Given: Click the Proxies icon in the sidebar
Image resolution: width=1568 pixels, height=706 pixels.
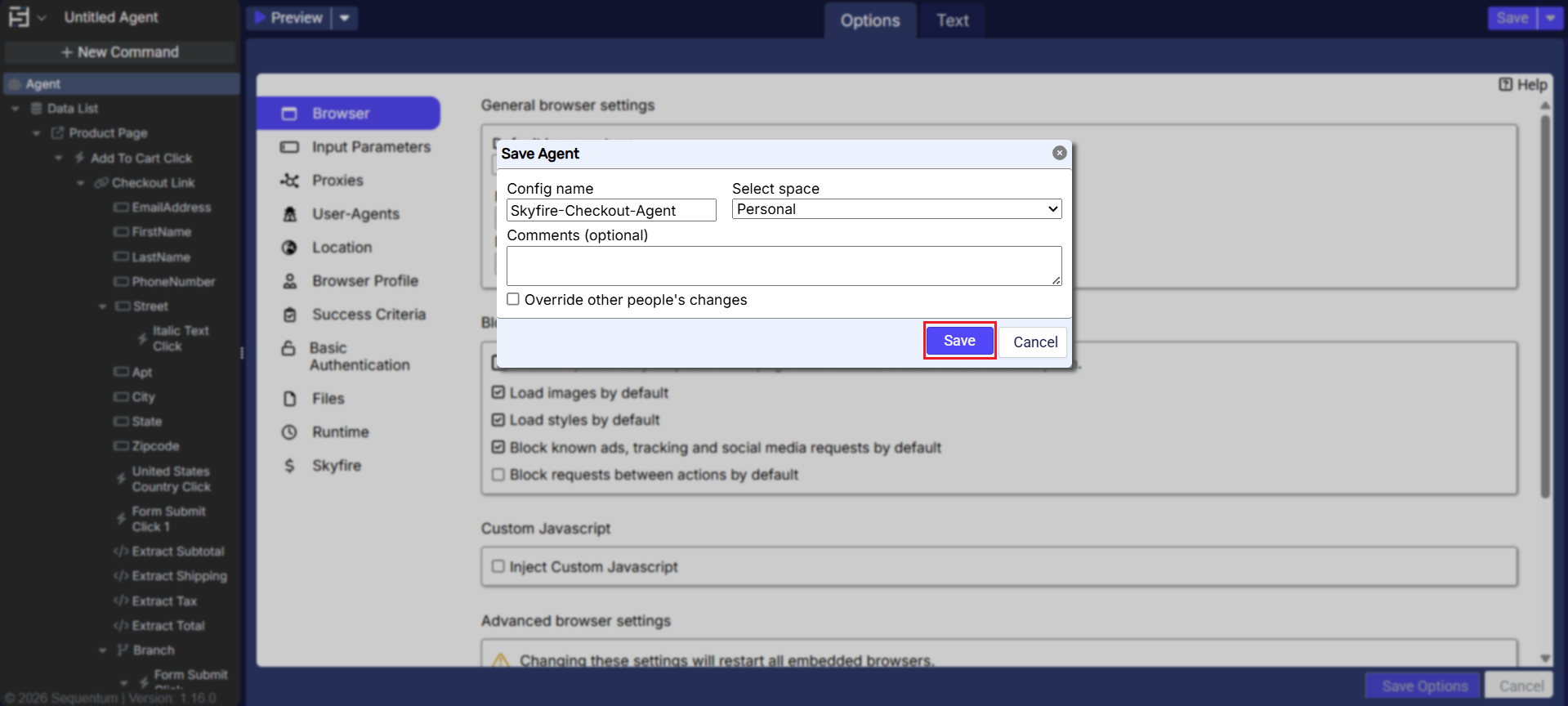Looking at the screenshot, I should click(x=289, y=181).
